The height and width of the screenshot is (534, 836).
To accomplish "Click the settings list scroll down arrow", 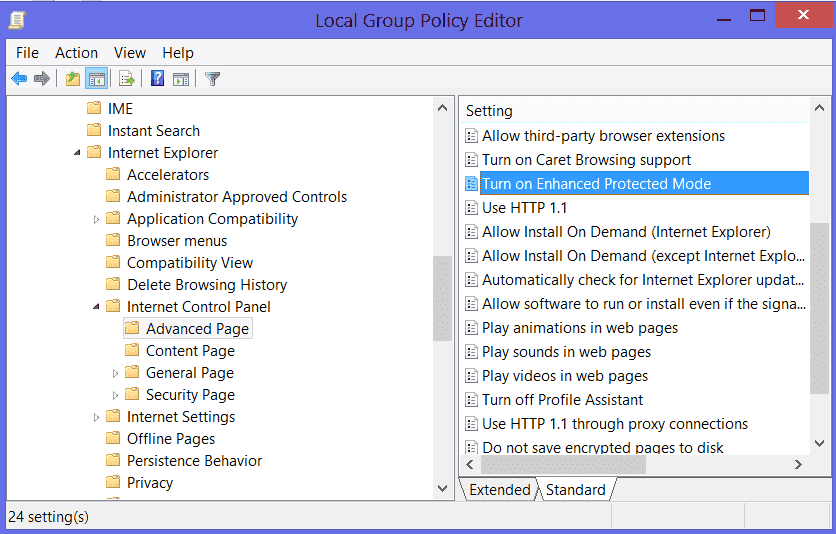I will (819, 443).
